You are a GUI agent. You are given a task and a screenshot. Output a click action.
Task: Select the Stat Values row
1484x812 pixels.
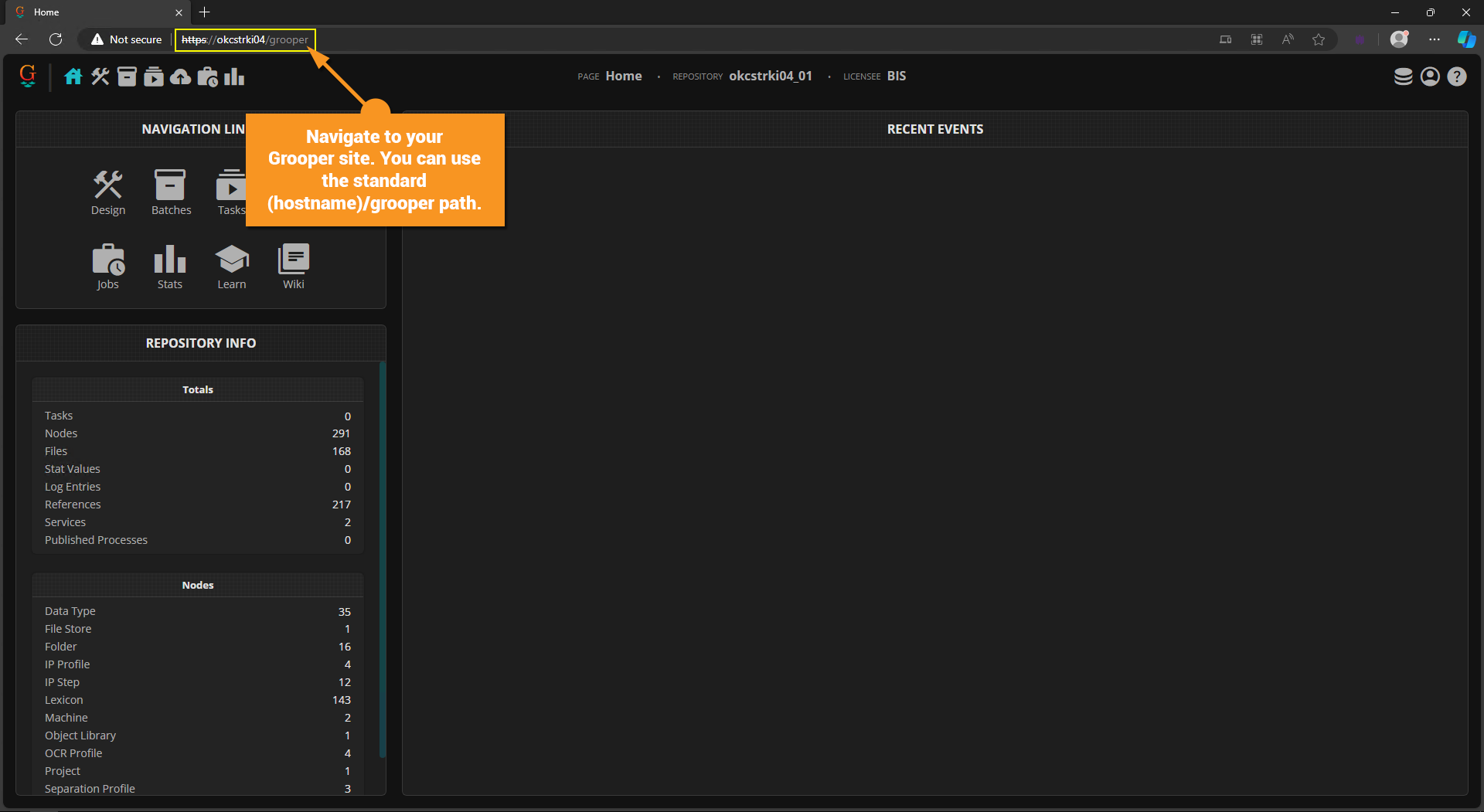click(x=198, y=469)
